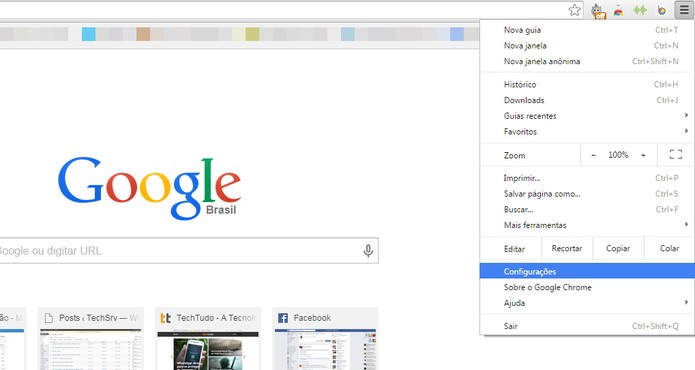Open Nova janela anônima
The image size is (695, 370).
click(587, 62)
